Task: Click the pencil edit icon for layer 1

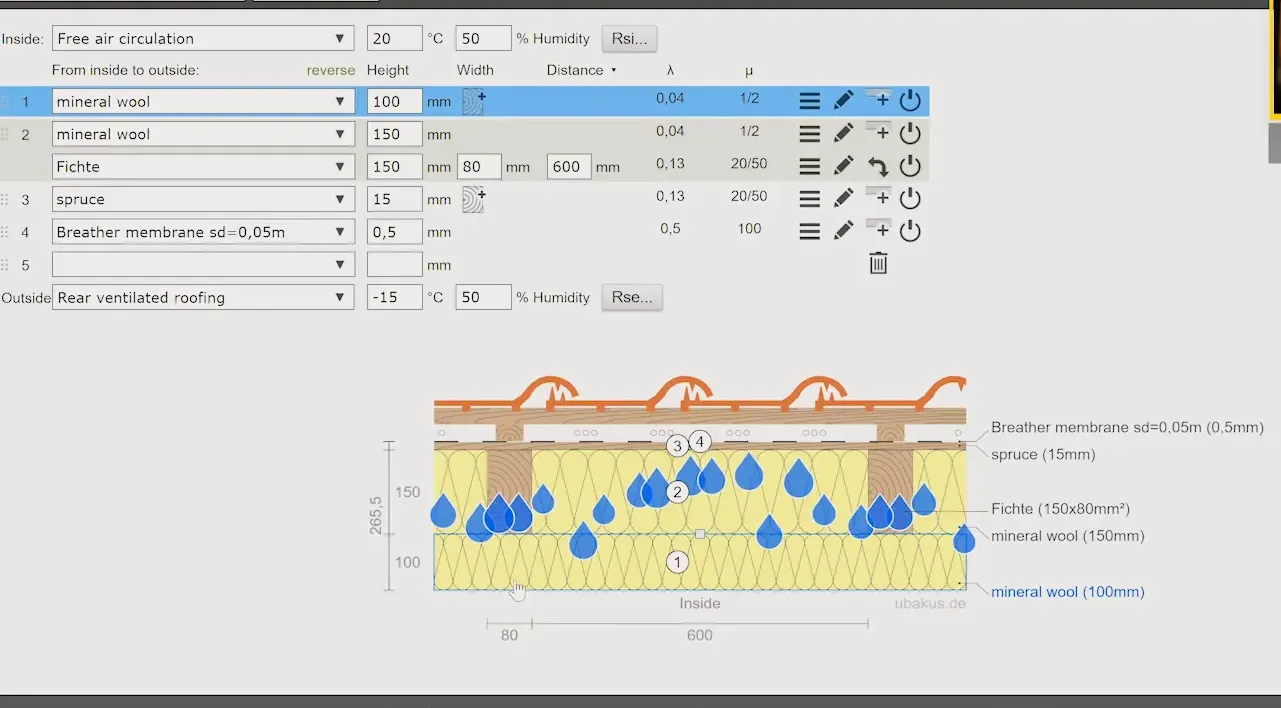Action: tap(843, 101)
